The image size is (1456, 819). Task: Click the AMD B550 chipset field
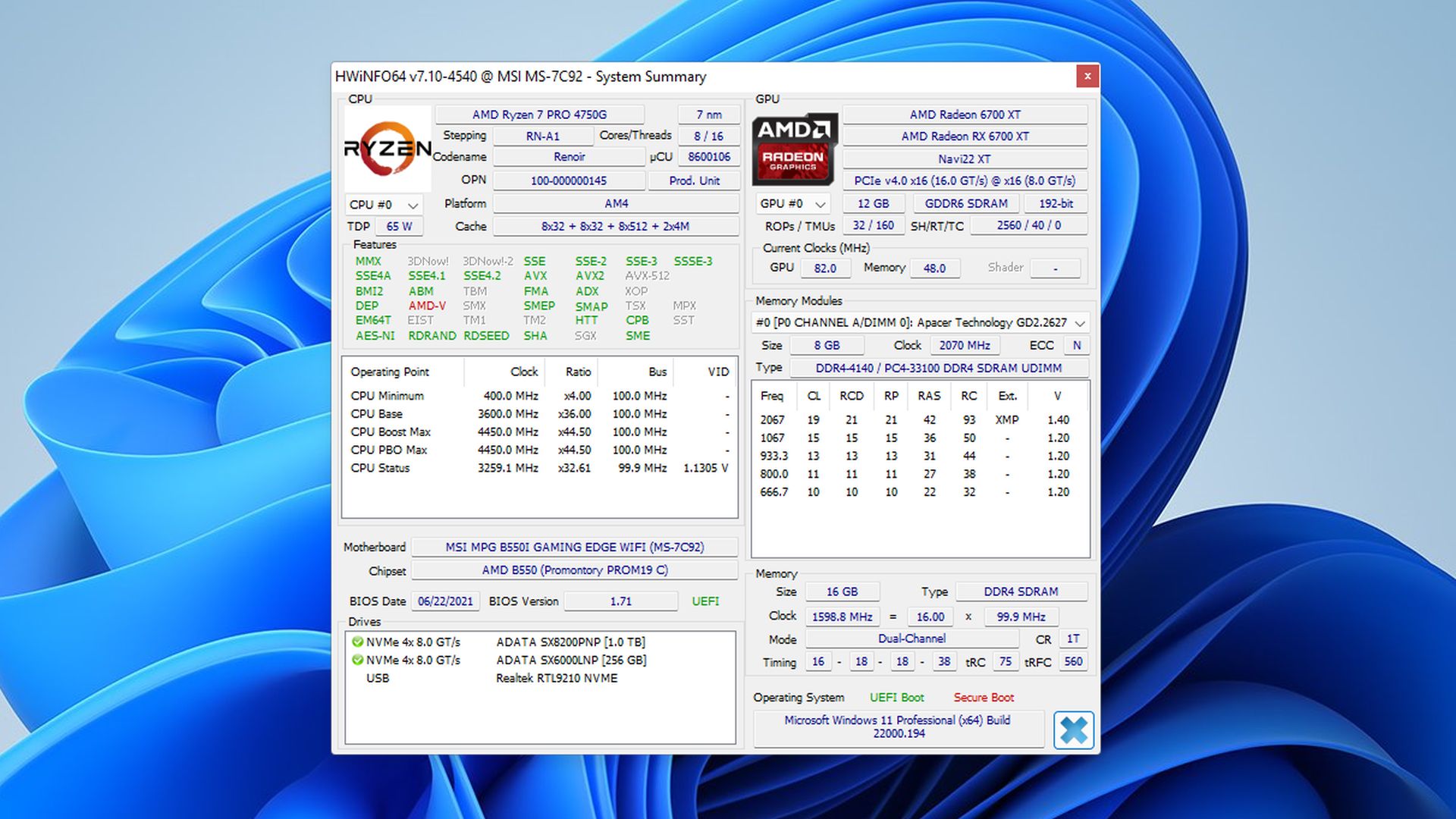point(575,570)
